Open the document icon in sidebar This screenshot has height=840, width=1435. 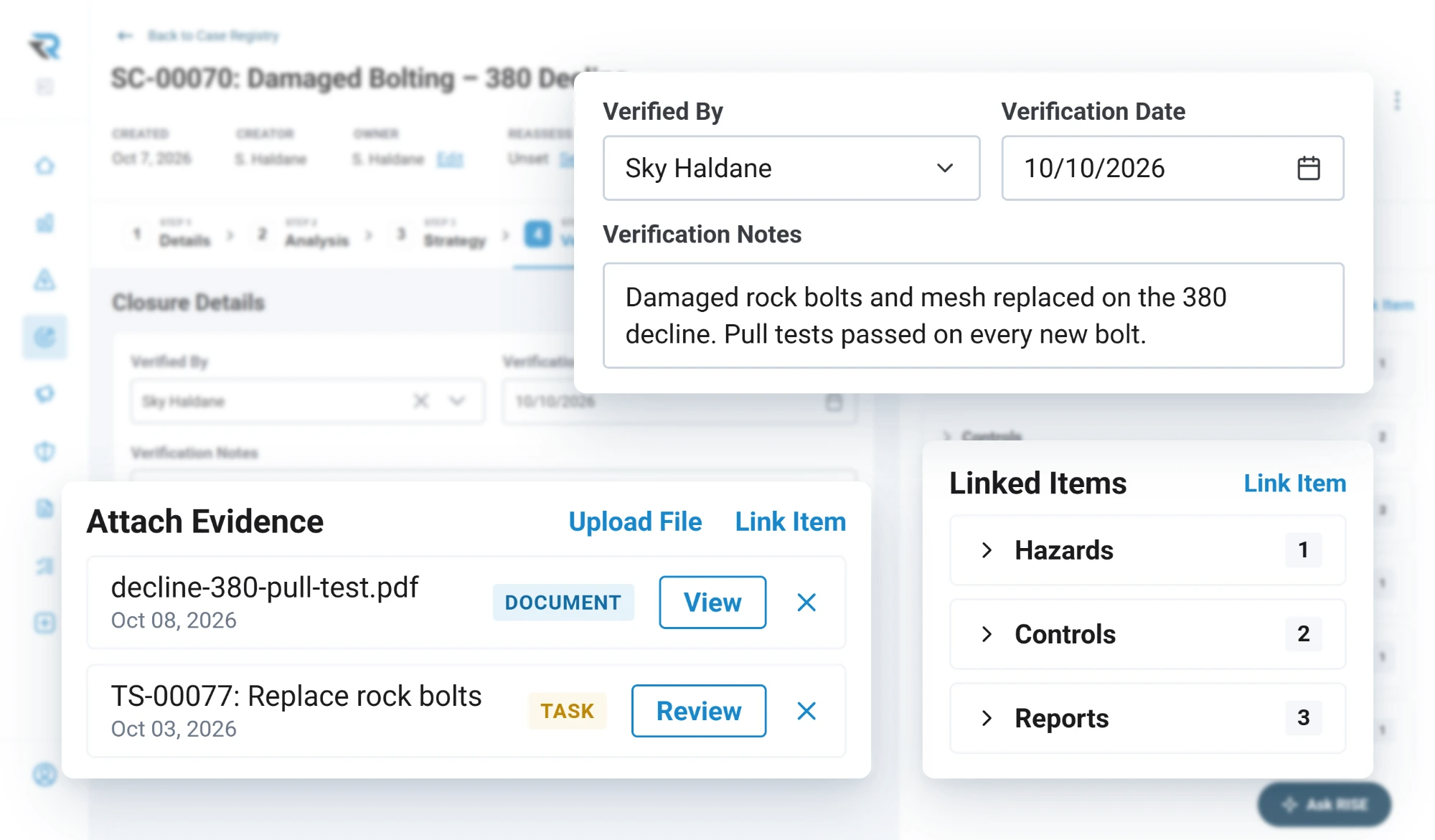[45, 509]
